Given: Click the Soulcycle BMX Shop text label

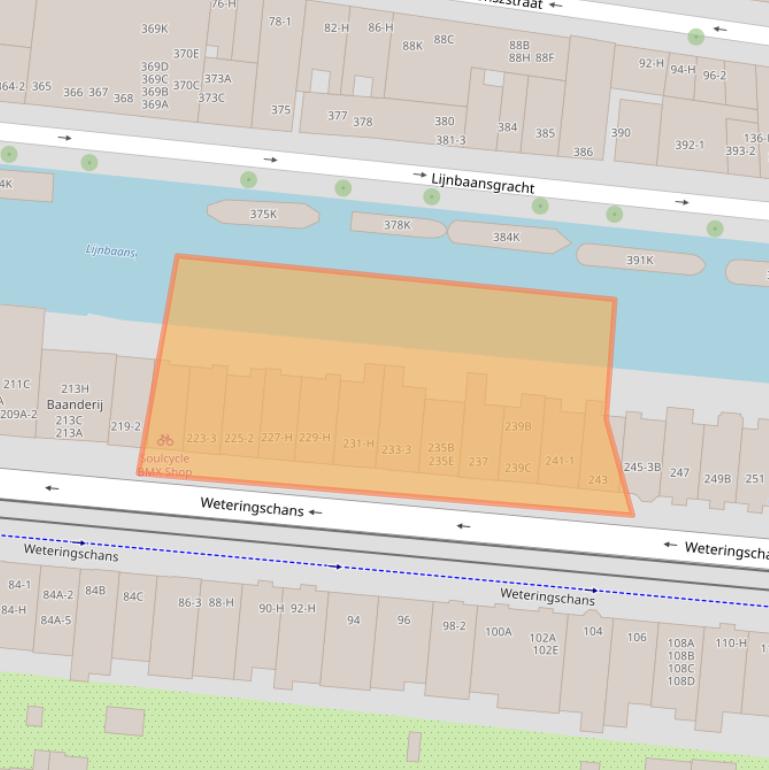Looking at the screenshot, I should point(165,465).
